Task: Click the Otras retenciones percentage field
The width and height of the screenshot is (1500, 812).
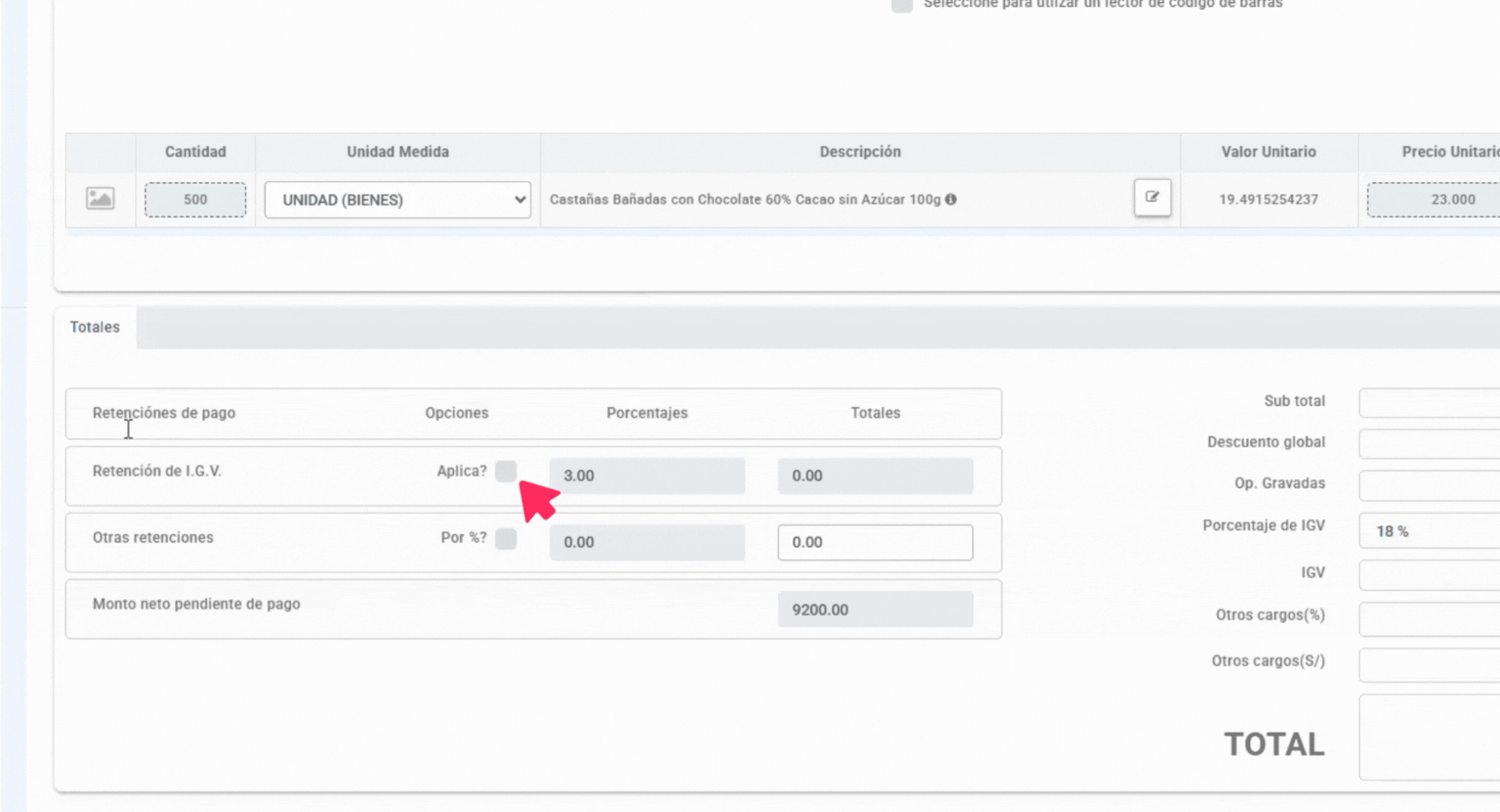Action: click(x=646, y=542)
